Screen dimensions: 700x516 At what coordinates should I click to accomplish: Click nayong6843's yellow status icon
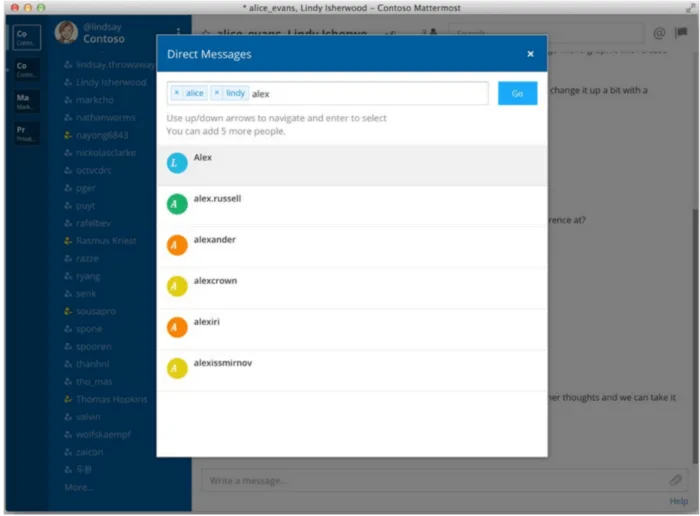click(68, 135)
